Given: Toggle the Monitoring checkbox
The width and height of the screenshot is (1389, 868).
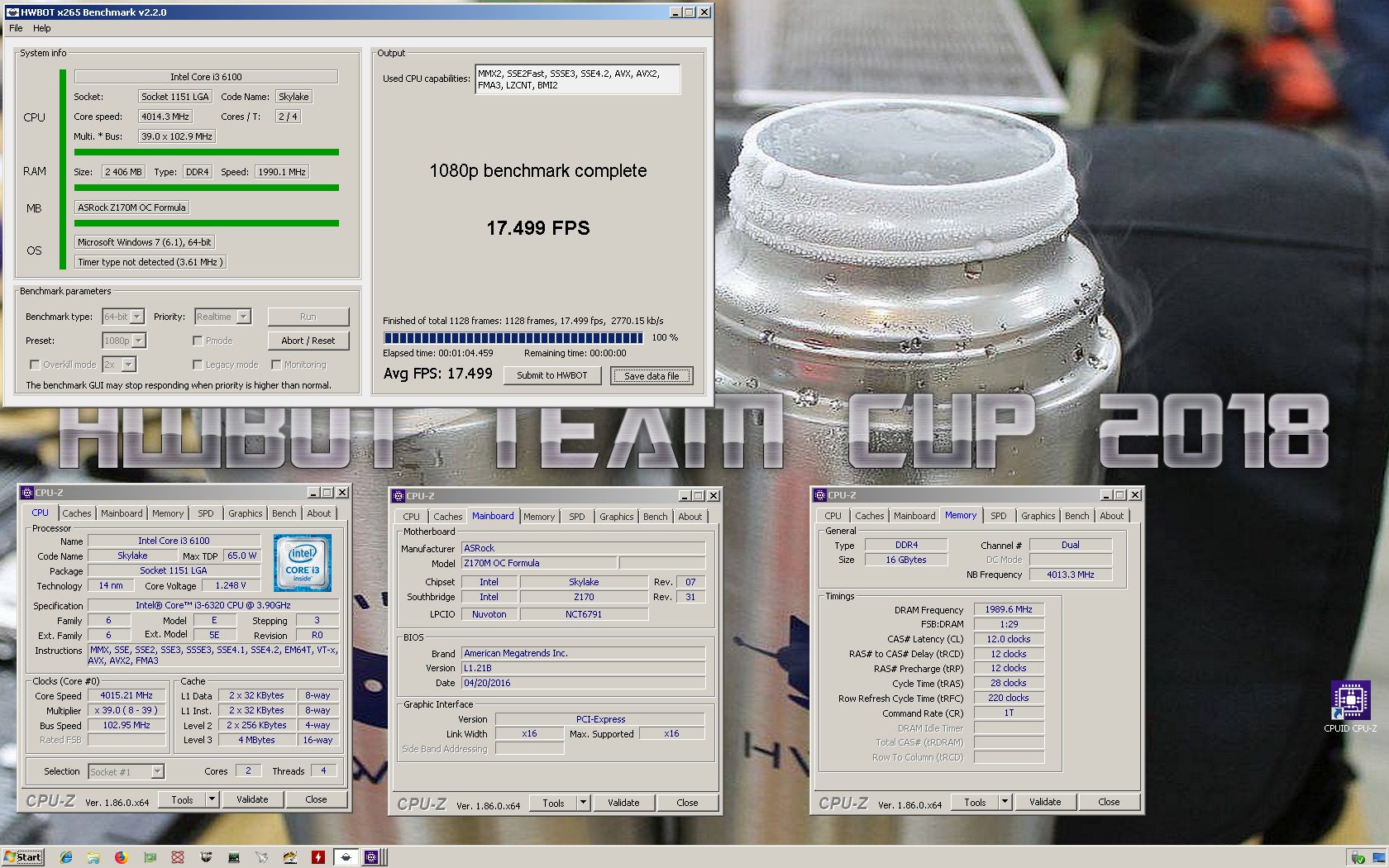Looking at the screenshot, I should (276, 365).
